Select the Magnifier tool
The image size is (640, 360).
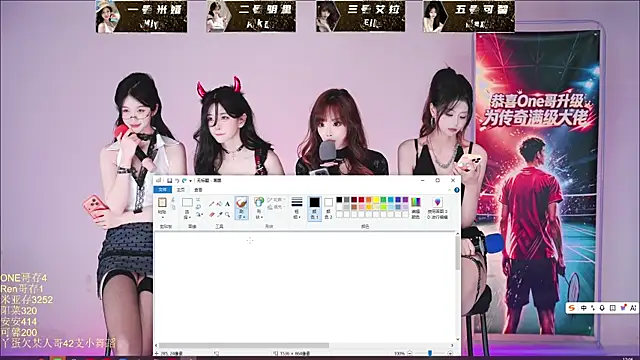pos(228,215)
